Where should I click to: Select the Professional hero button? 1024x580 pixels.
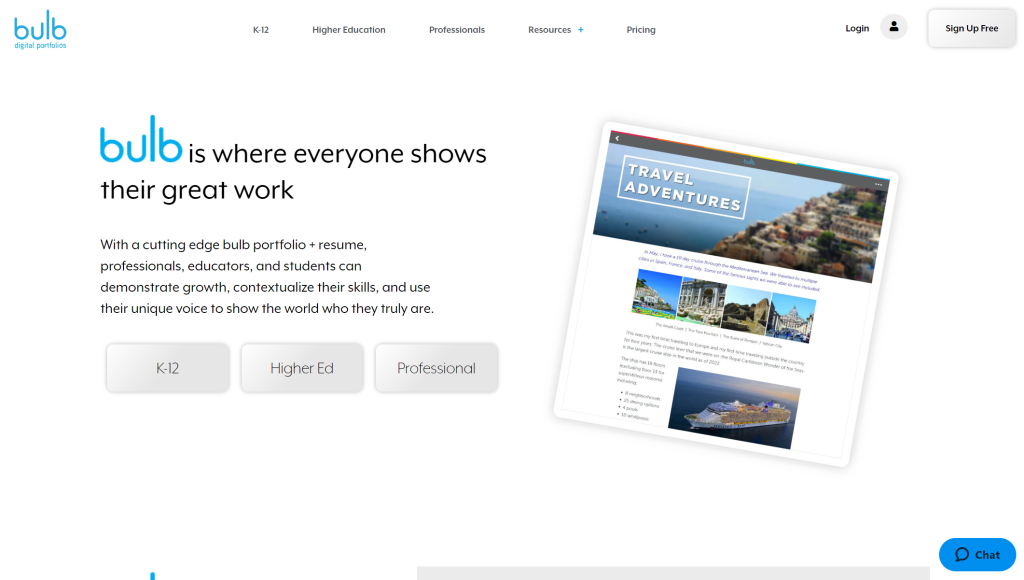tap(436, 368)
